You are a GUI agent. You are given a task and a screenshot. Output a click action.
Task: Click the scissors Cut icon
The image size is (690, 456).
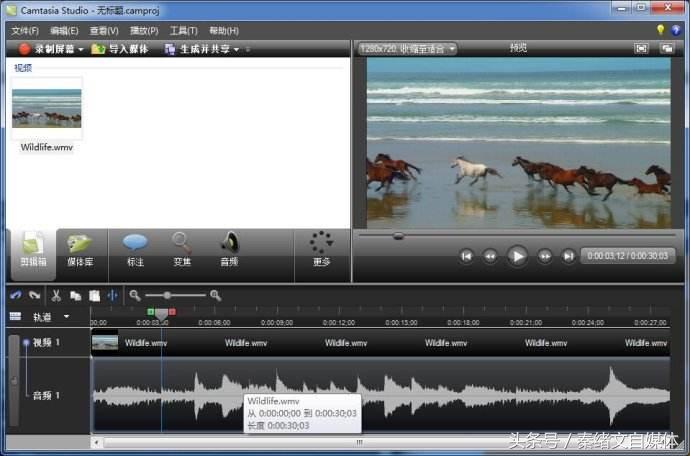[56, 296]
